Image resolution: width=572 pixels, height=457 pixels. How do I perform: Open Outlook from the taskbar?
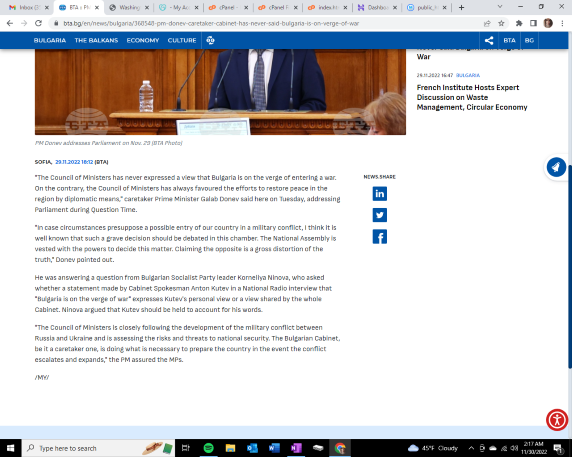(252, 448)
